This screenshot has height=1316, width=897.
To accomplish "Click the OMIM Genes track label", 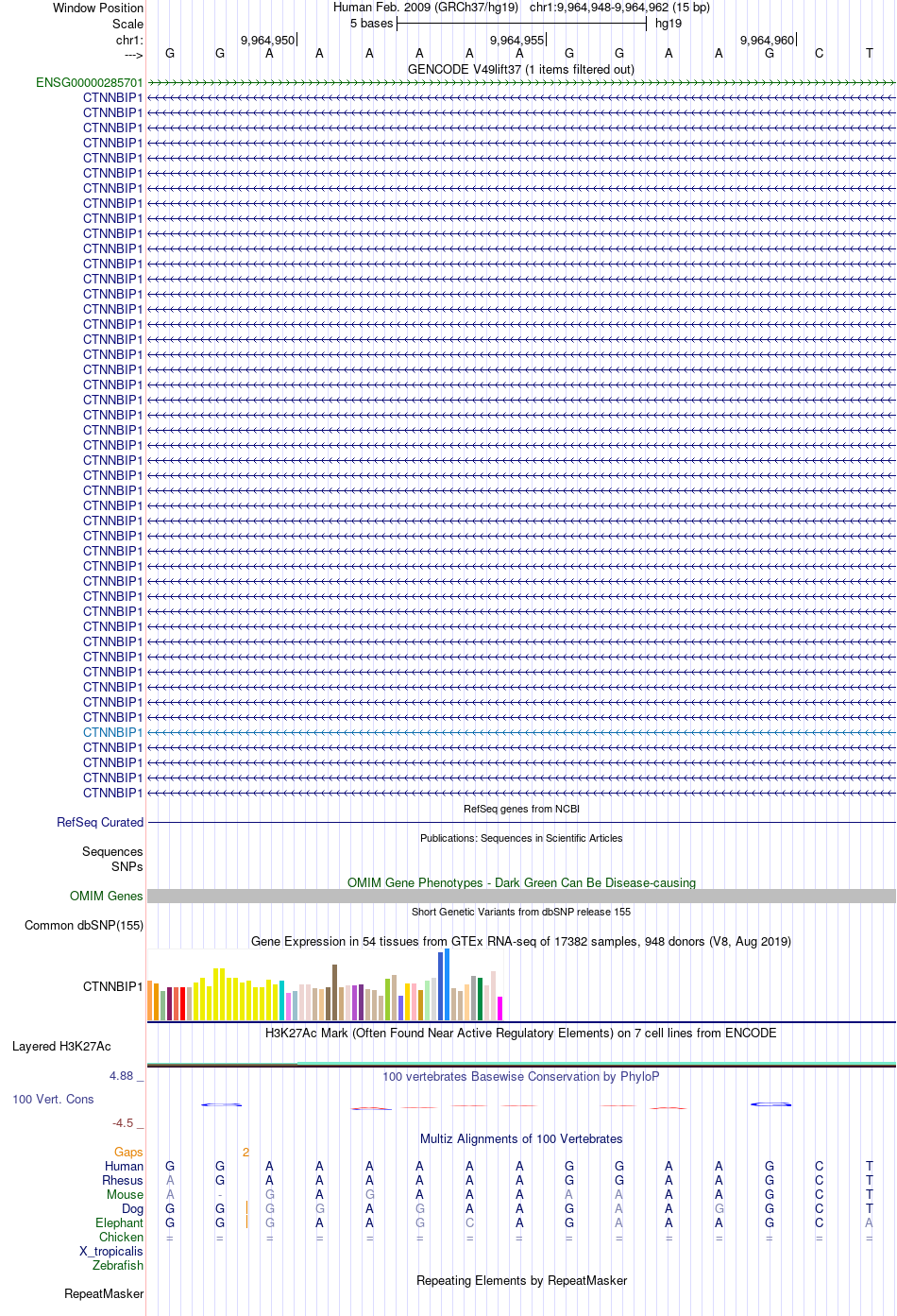I will tap(107, 896).
